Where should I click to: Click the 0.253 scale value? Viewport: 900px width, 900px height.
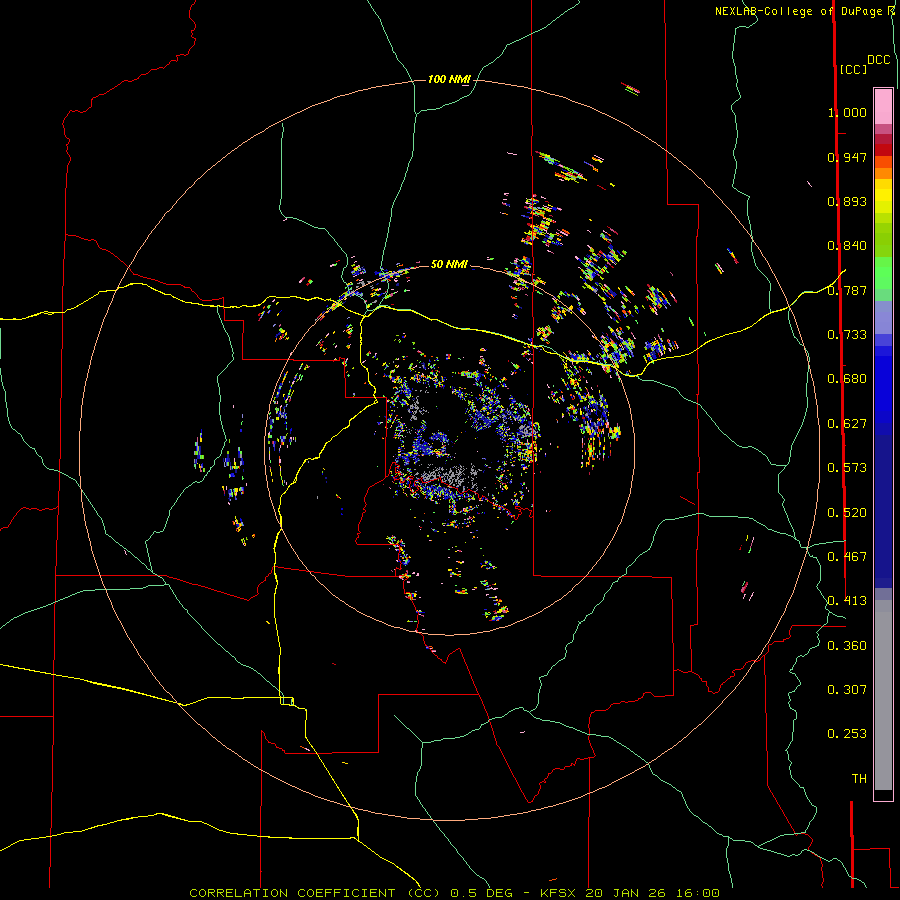pos(847,734)
